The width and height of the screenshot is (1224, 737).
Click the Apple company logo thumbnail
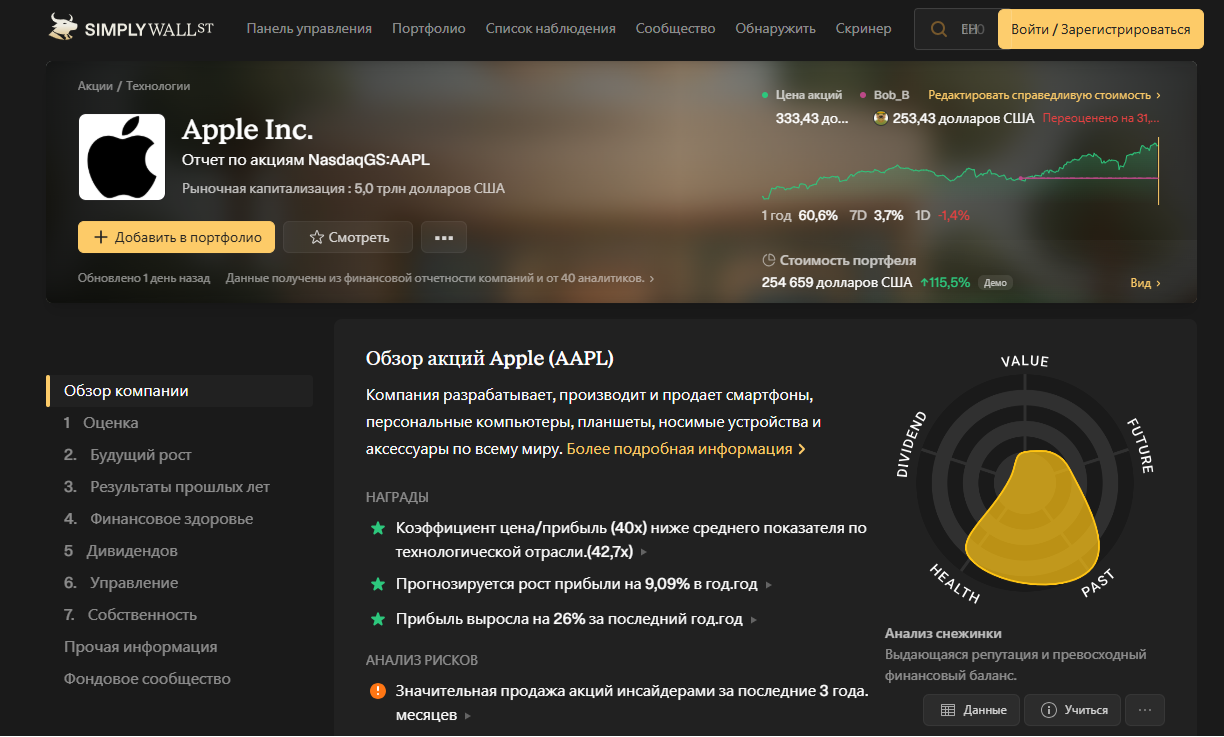tap(121, 157)
